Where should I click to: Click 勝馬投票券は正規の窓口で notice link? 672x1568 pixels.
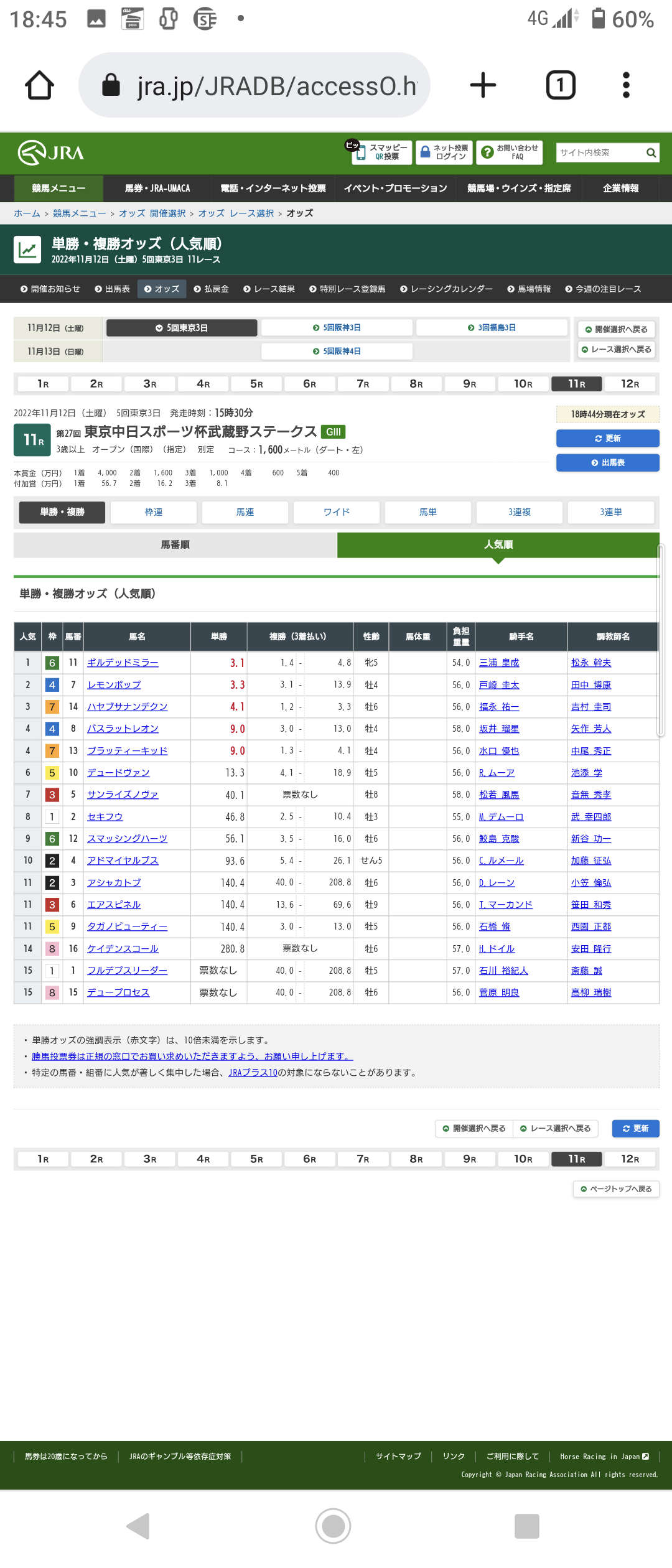192,1057
